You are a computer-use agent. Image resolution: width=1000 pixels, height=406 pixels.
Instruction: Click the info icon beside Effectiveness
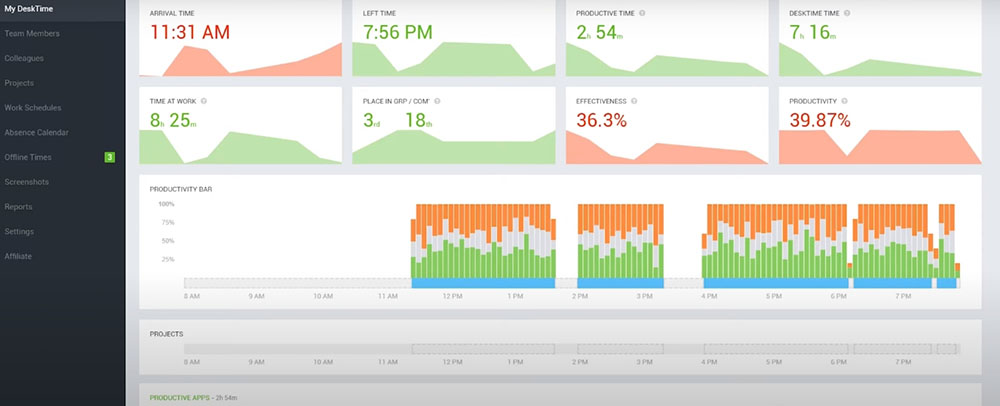pyautogui.click(x=635, y=101)
